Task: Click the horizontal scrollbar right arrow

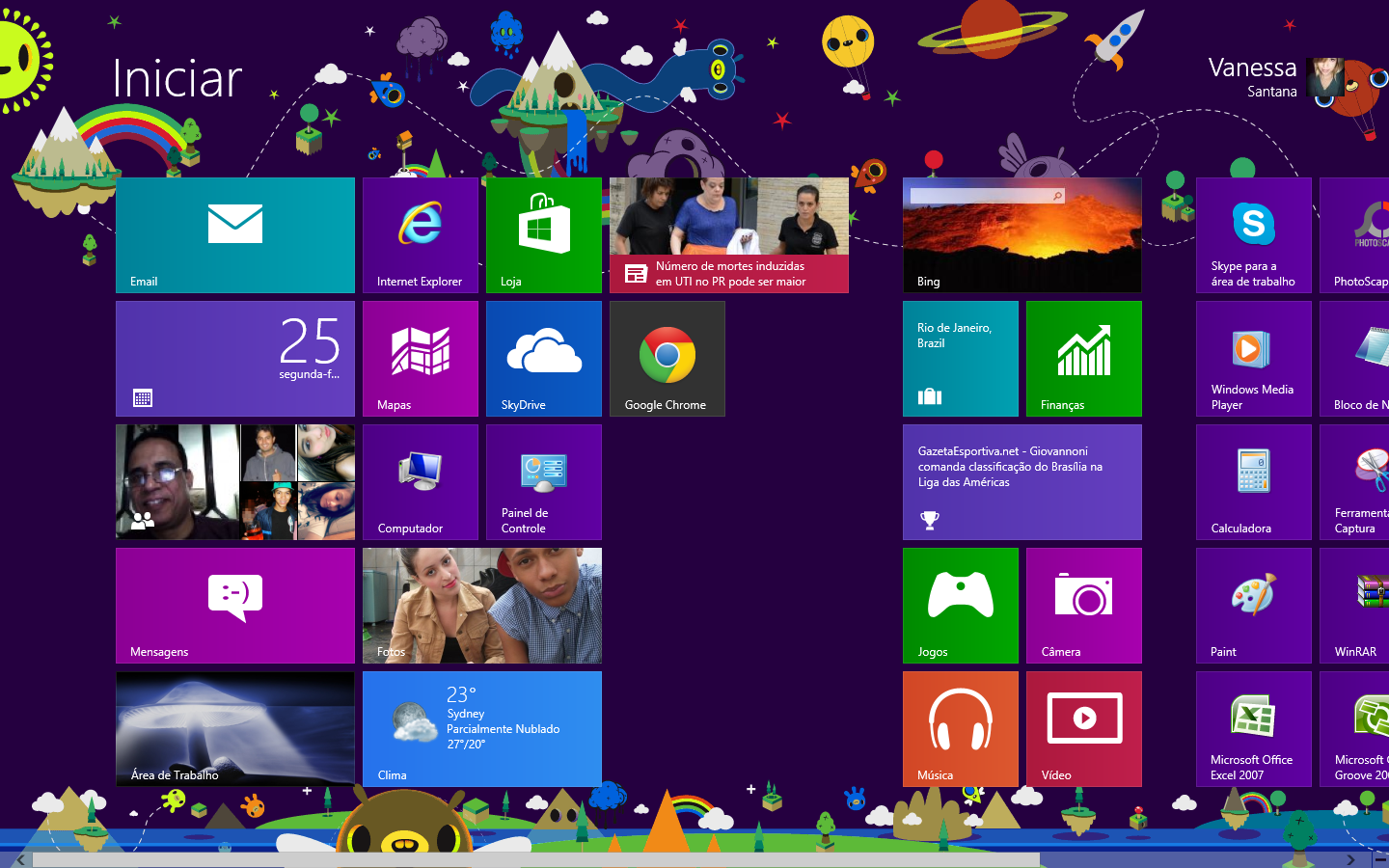Action: tap(1350, 860)
